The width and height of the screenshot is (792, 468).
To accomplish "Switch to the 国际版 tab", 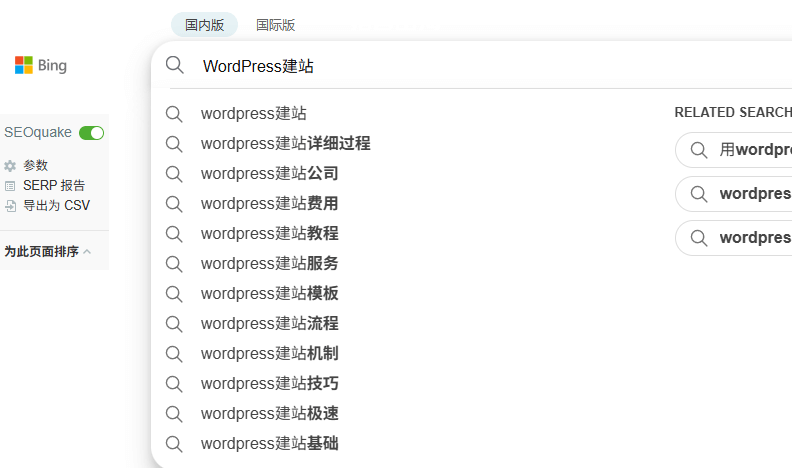I will (x=275, y=25).
